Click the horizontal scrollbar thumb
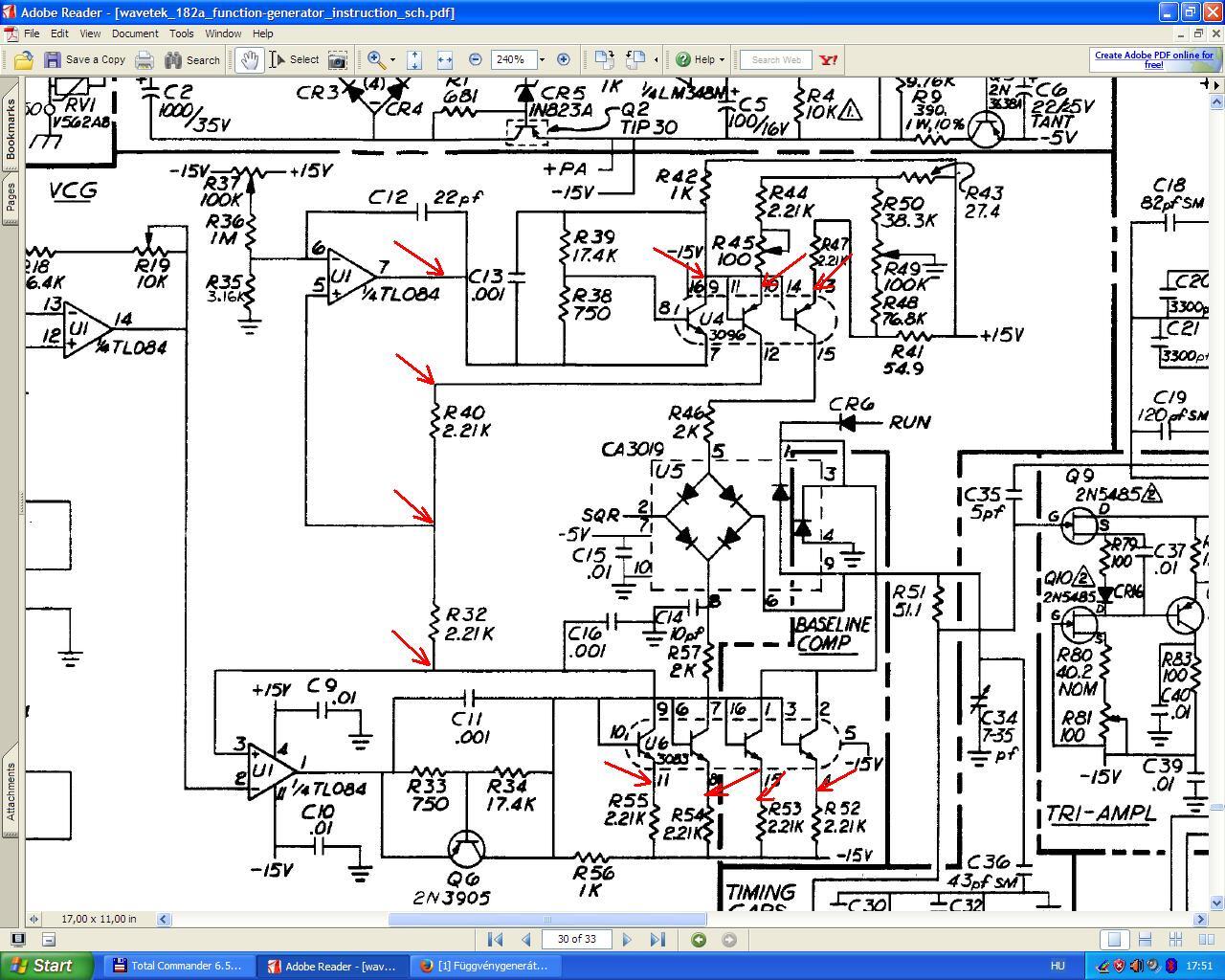 click(547, 919)
